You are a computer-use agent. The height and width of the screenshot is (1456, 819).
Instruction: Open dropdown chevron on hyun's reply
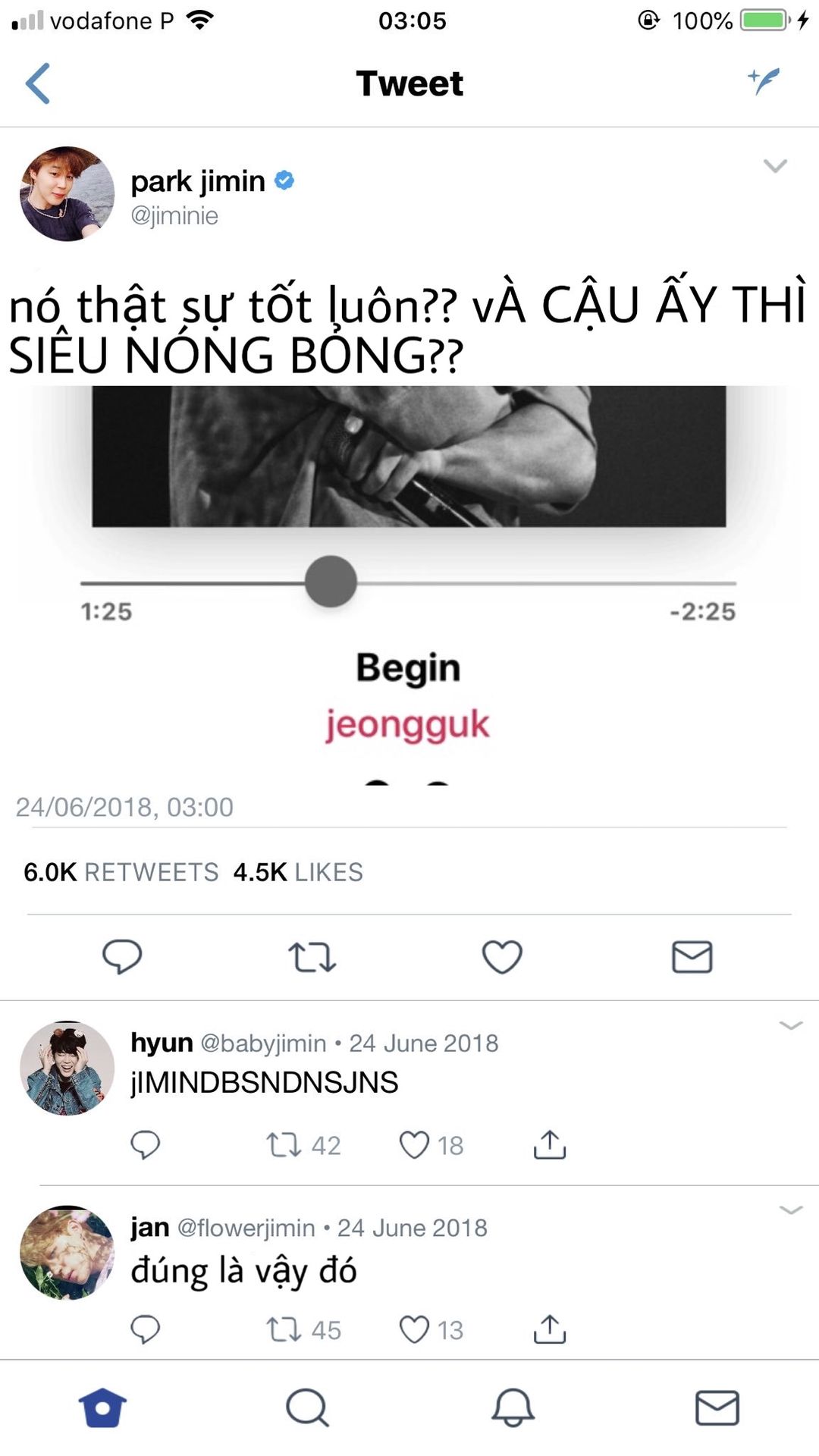click(x=791, y=1025)
